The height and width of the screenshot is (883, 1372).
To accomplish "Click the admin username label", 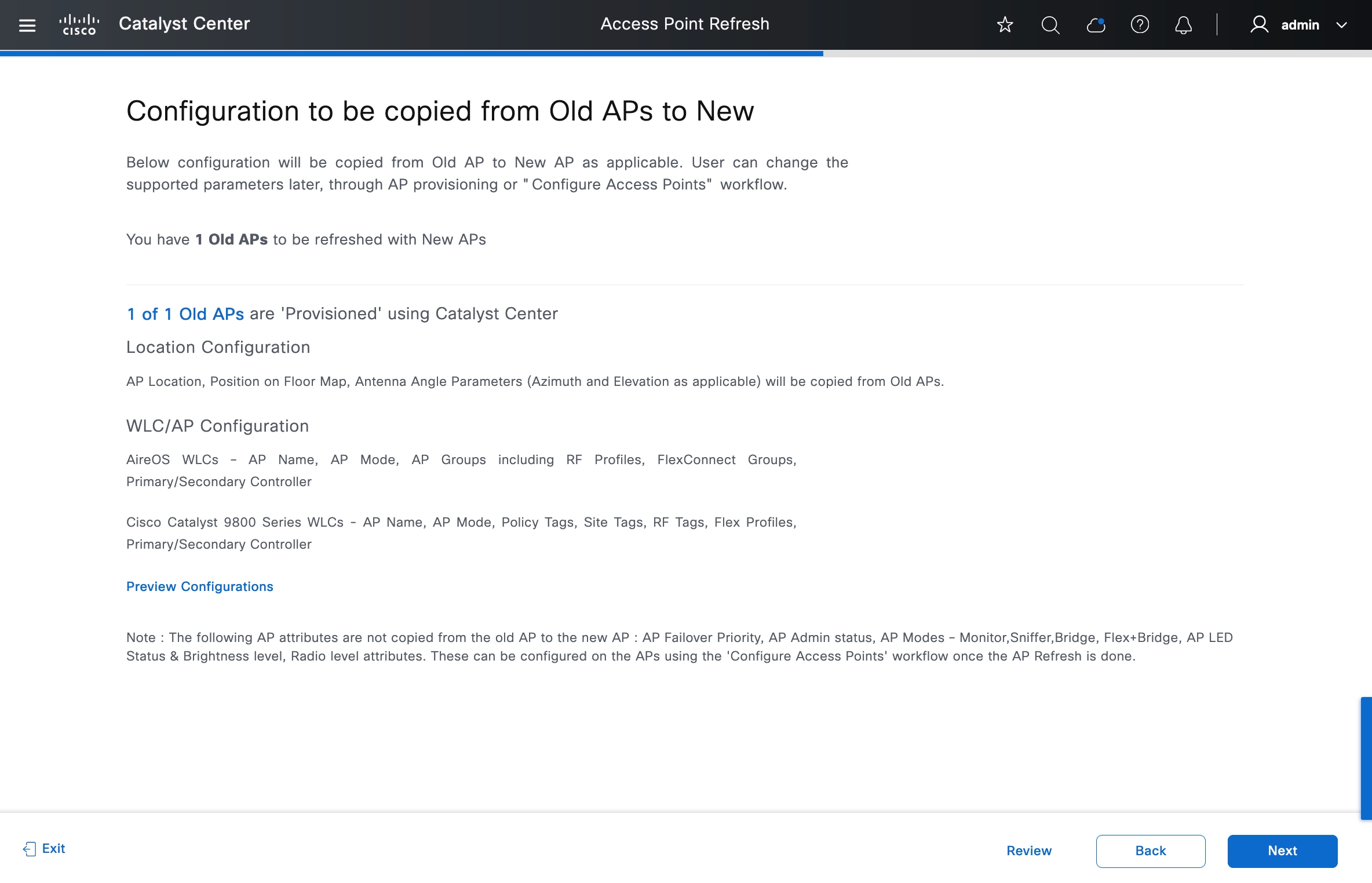I will click(1300, 25).
